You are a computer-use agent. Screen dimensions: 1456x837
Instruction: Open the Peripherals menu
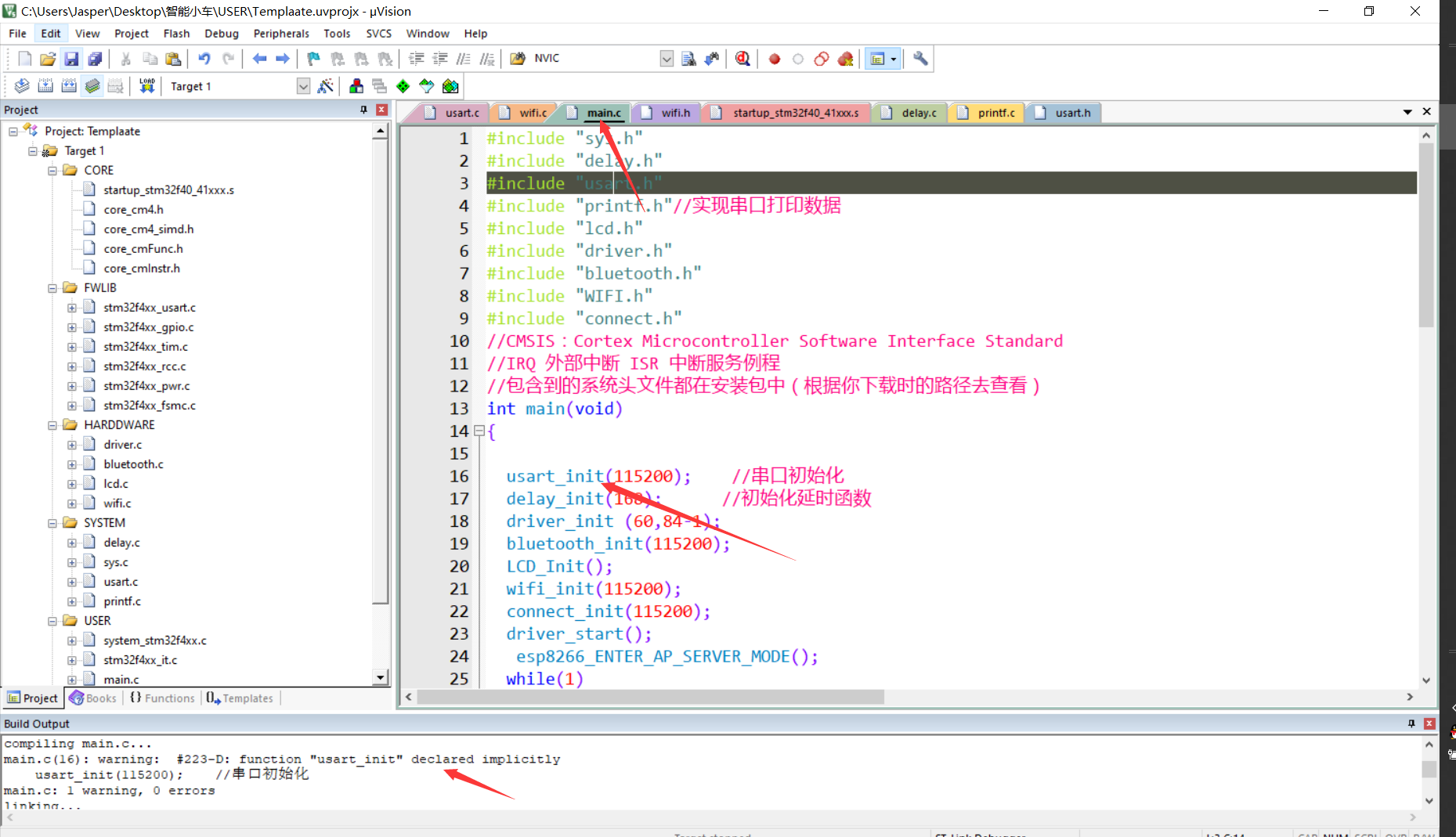[x=281, y=34]
